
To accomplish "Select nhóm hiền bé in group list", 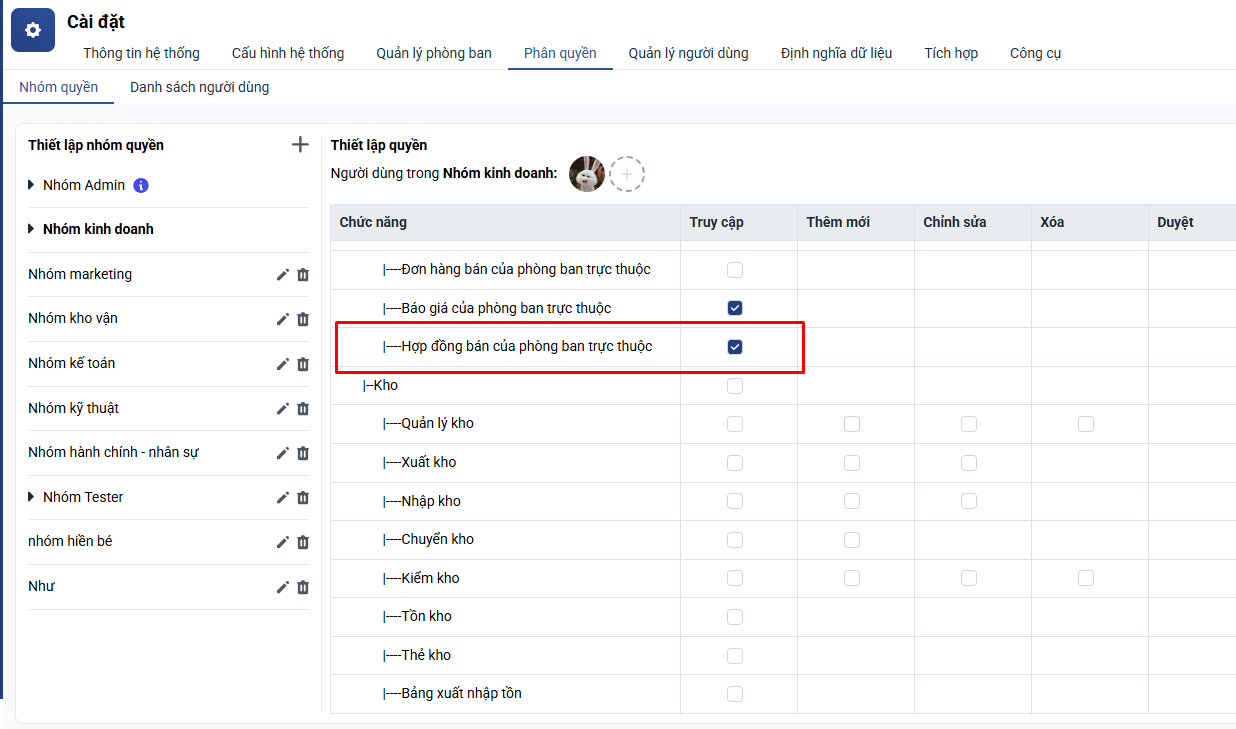I will pyautogui.click(x=70, y=541).
